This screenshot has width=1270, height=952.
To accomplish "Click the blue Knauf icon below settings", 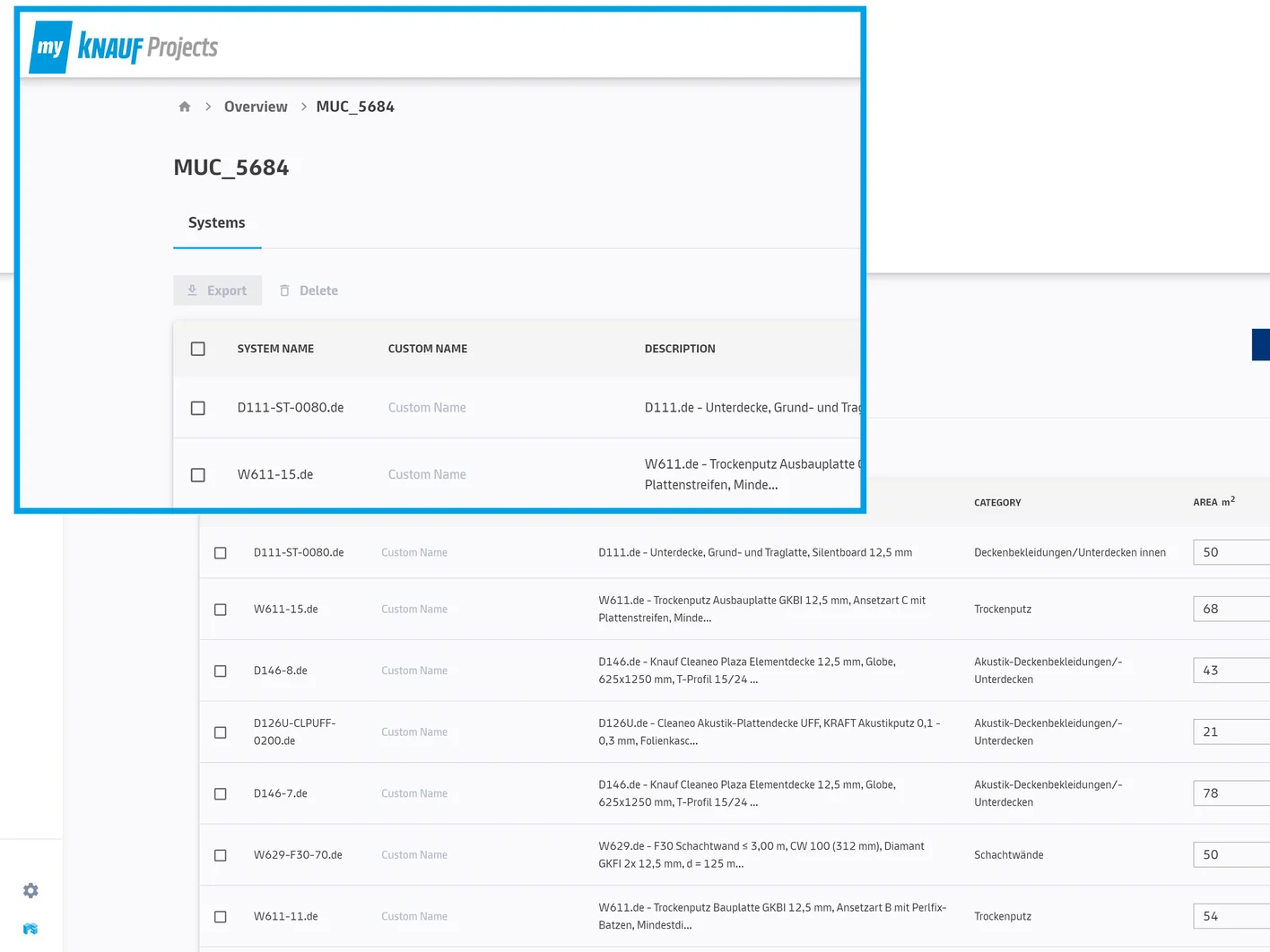I will (x=30, y=929).
